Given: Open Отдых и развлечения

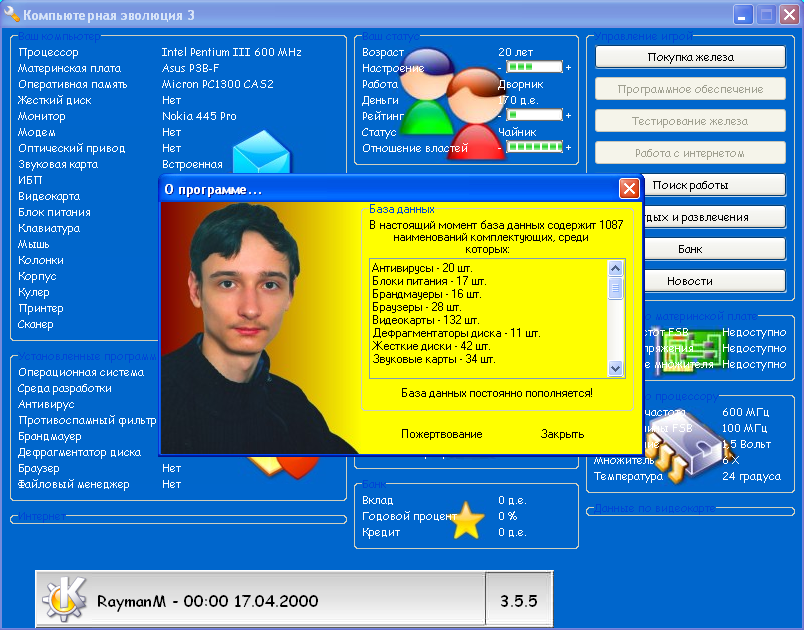Looking at the screenshot, I should [x=714, y=217].
